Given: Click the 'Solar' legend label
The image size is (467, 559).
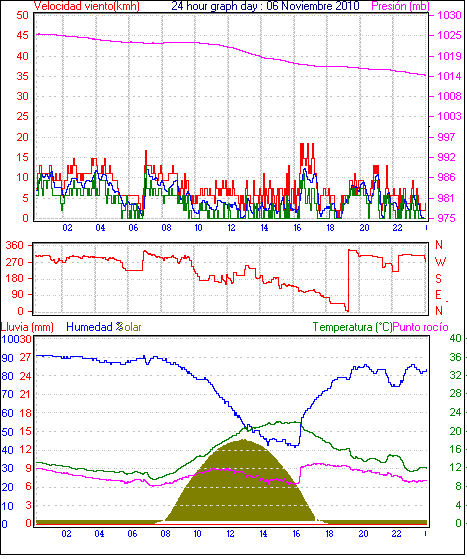Looking at the screenshot, I should coord(131,327).
